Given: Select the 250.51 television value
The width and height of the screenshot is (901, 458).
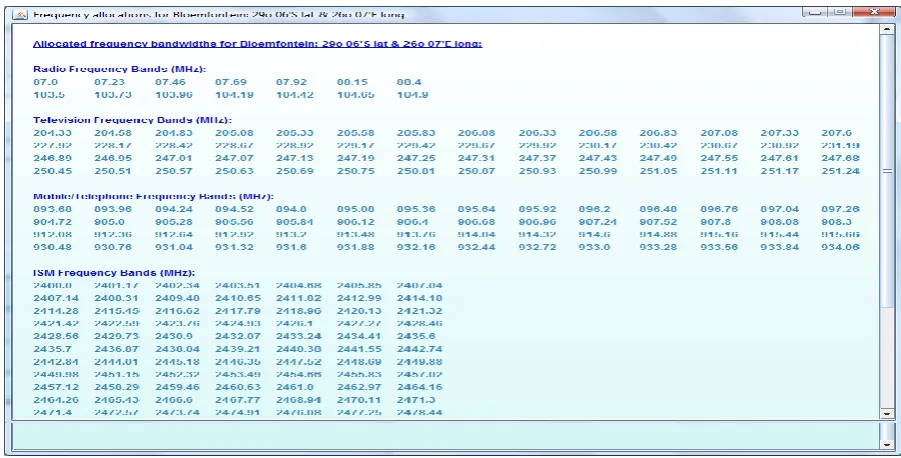Looking at the screenshot, I should [x=113, y=171].
